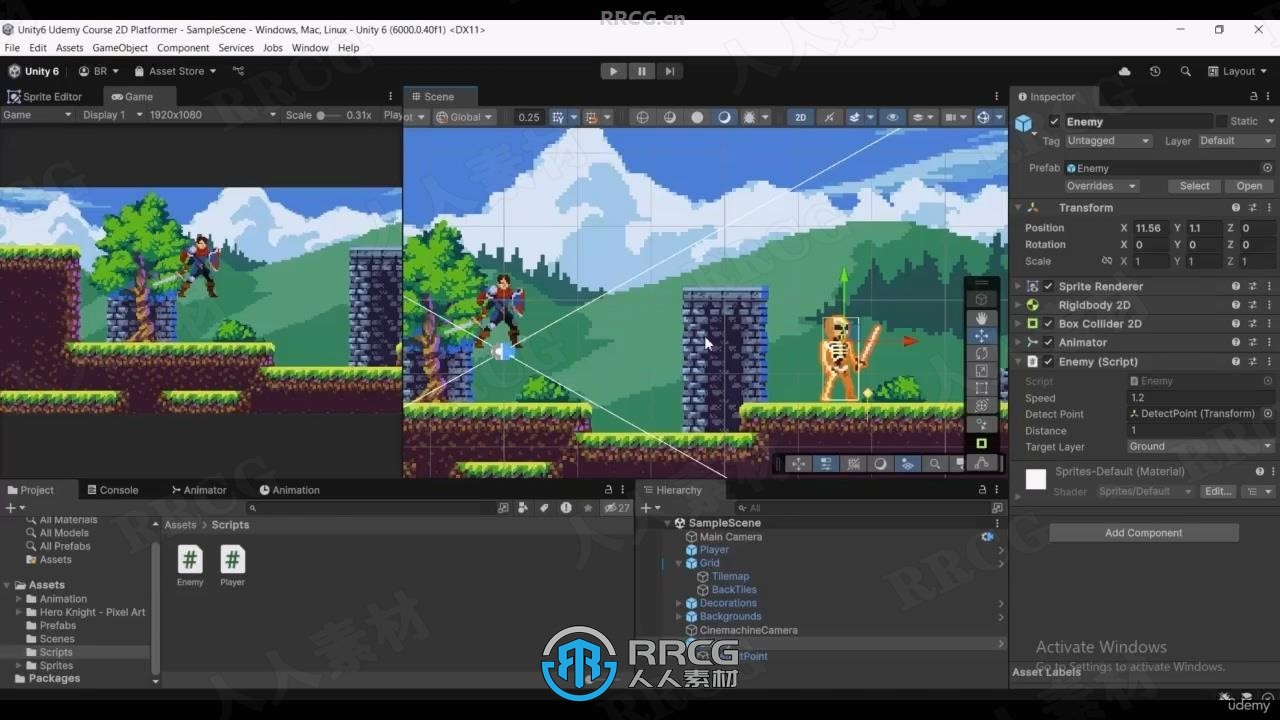Toggle the Enemy active checkbox in Inspector
Viewport: 1280px width, 720px height.
(x=1053, y=121)
